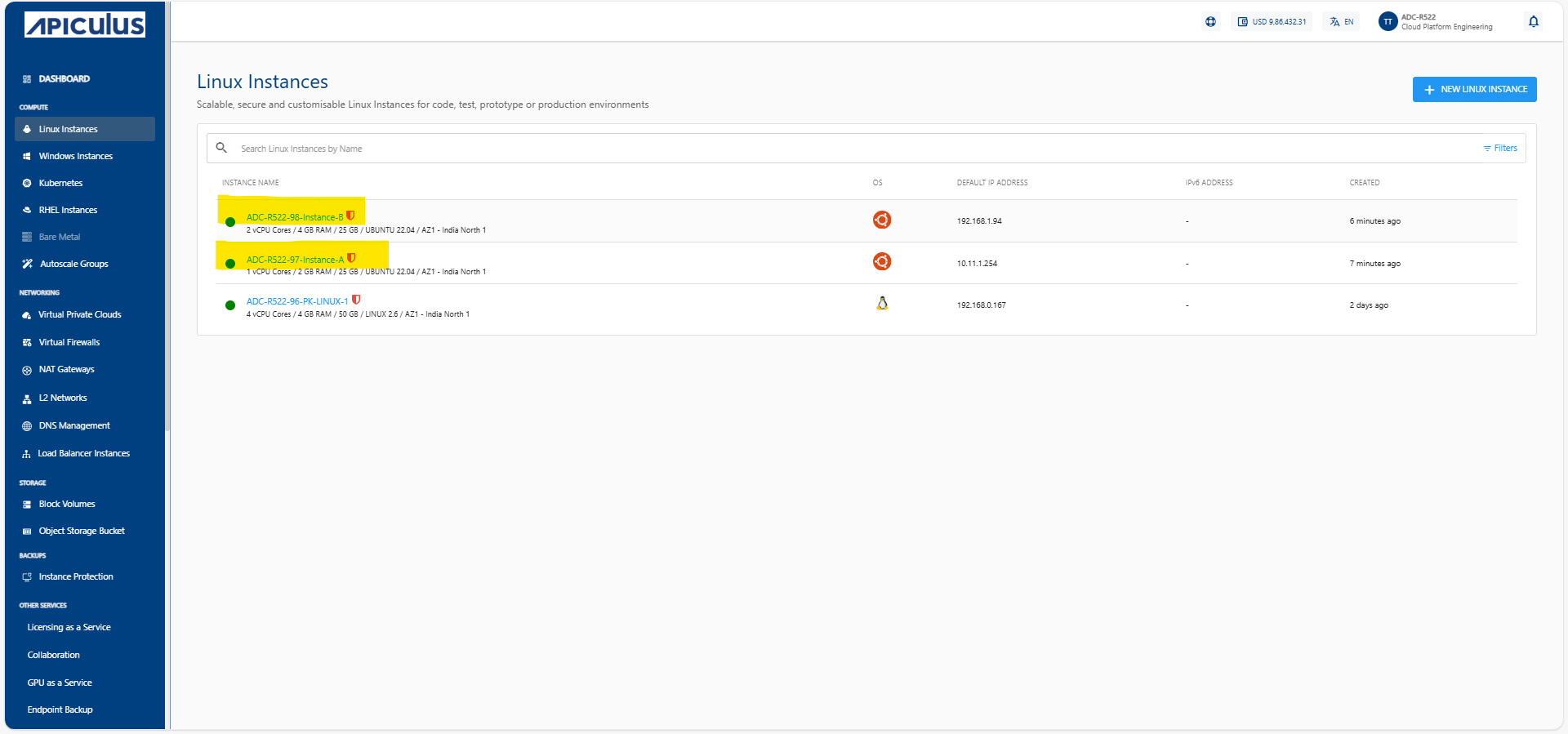Expand the Filters option

(x=1500, y=148)
